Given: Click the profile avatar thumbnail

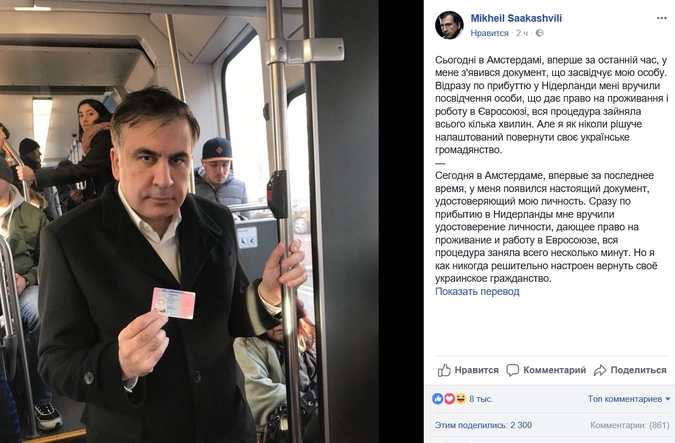Looking at the screenshot, I should (449, 25).
